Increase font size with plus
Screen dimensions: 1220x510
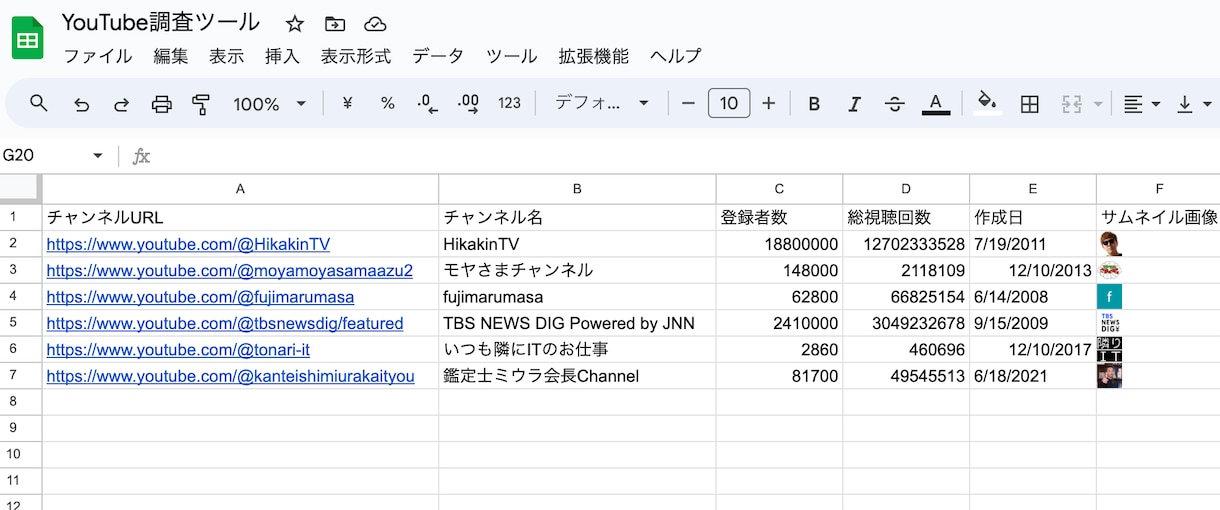click(769, 103)
